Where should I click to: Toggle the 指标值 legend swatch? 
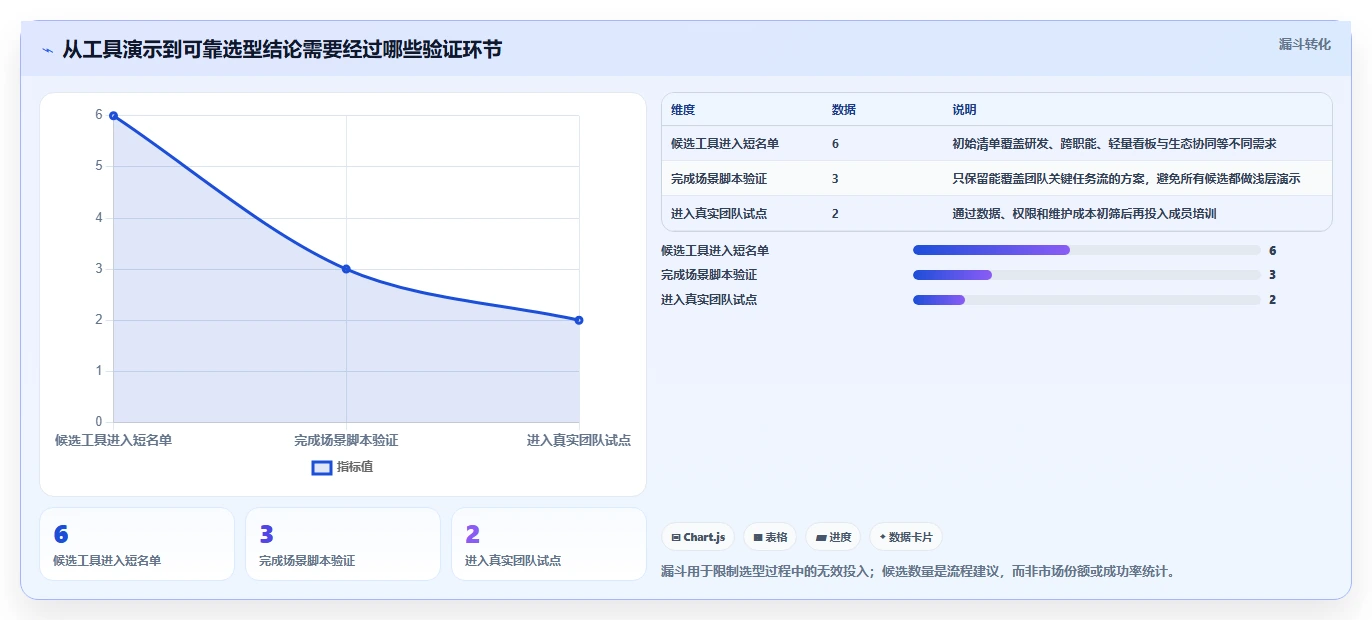click(321, 467)
